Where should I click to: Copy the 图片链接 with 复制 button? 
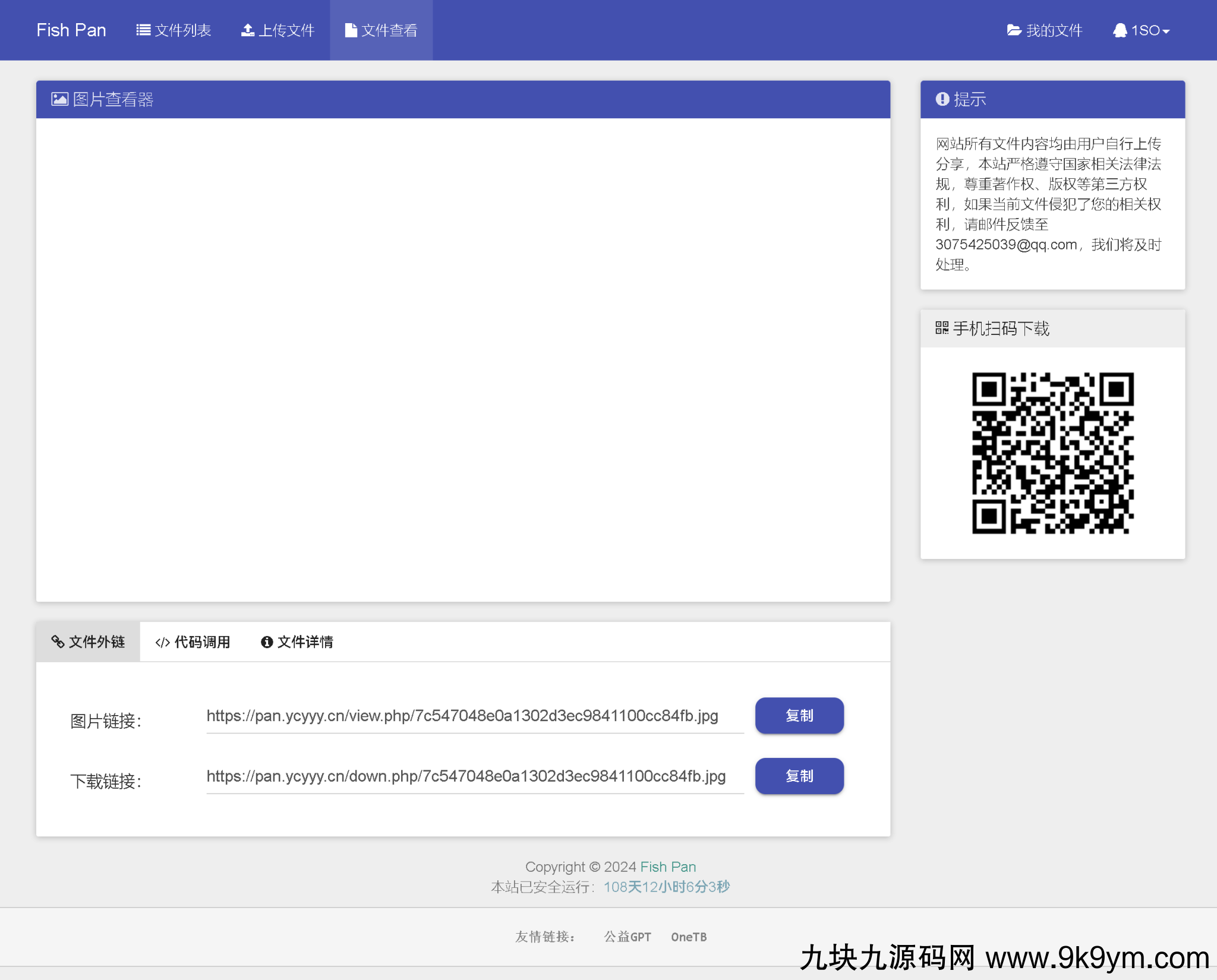point(799,715)
